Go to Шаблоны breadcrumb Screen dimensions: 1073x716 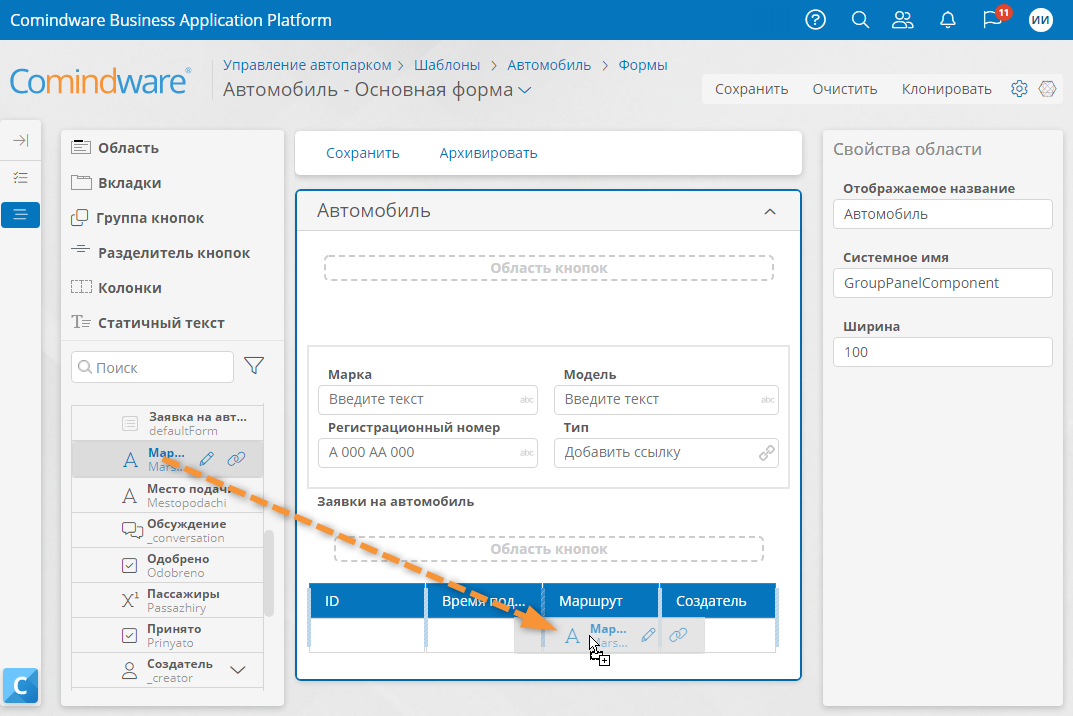coord(447,65)
